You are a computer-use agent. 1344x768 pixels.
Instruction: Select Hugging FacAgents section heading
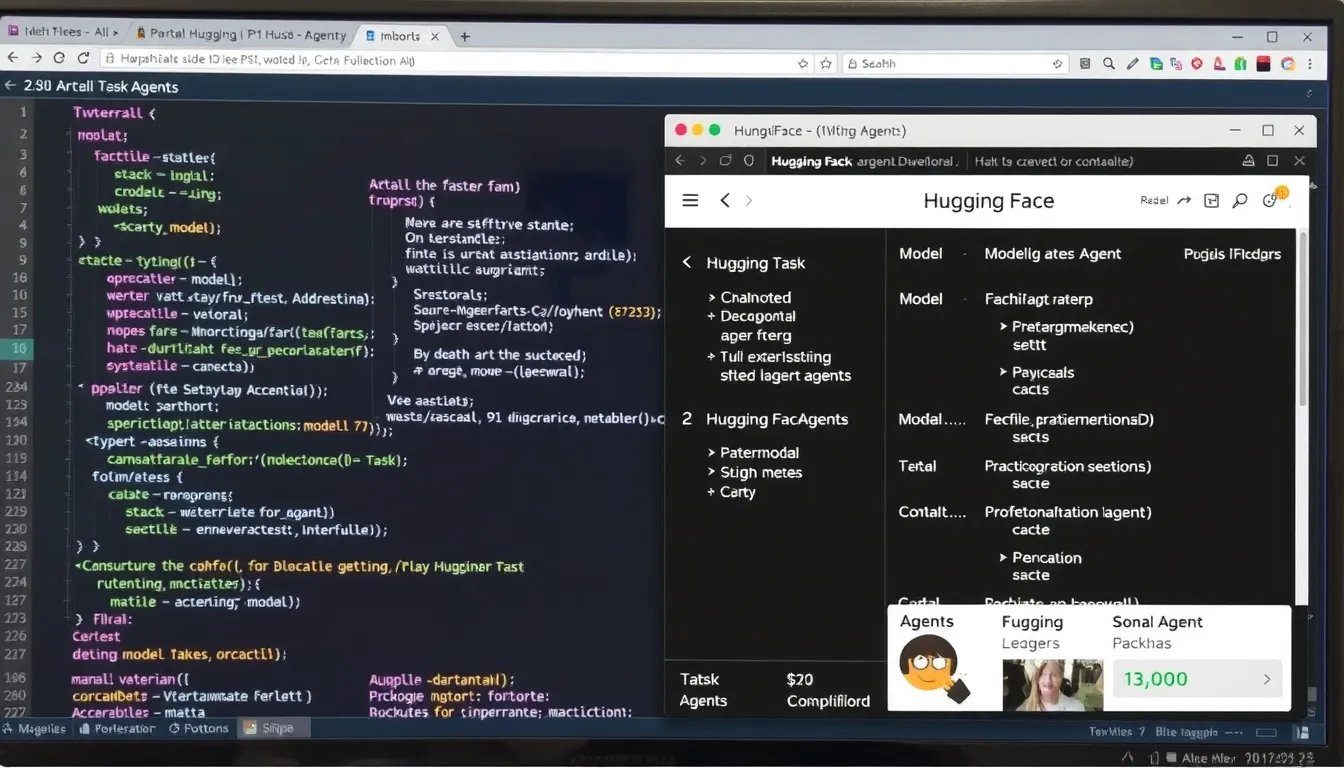tap(777, 419)
